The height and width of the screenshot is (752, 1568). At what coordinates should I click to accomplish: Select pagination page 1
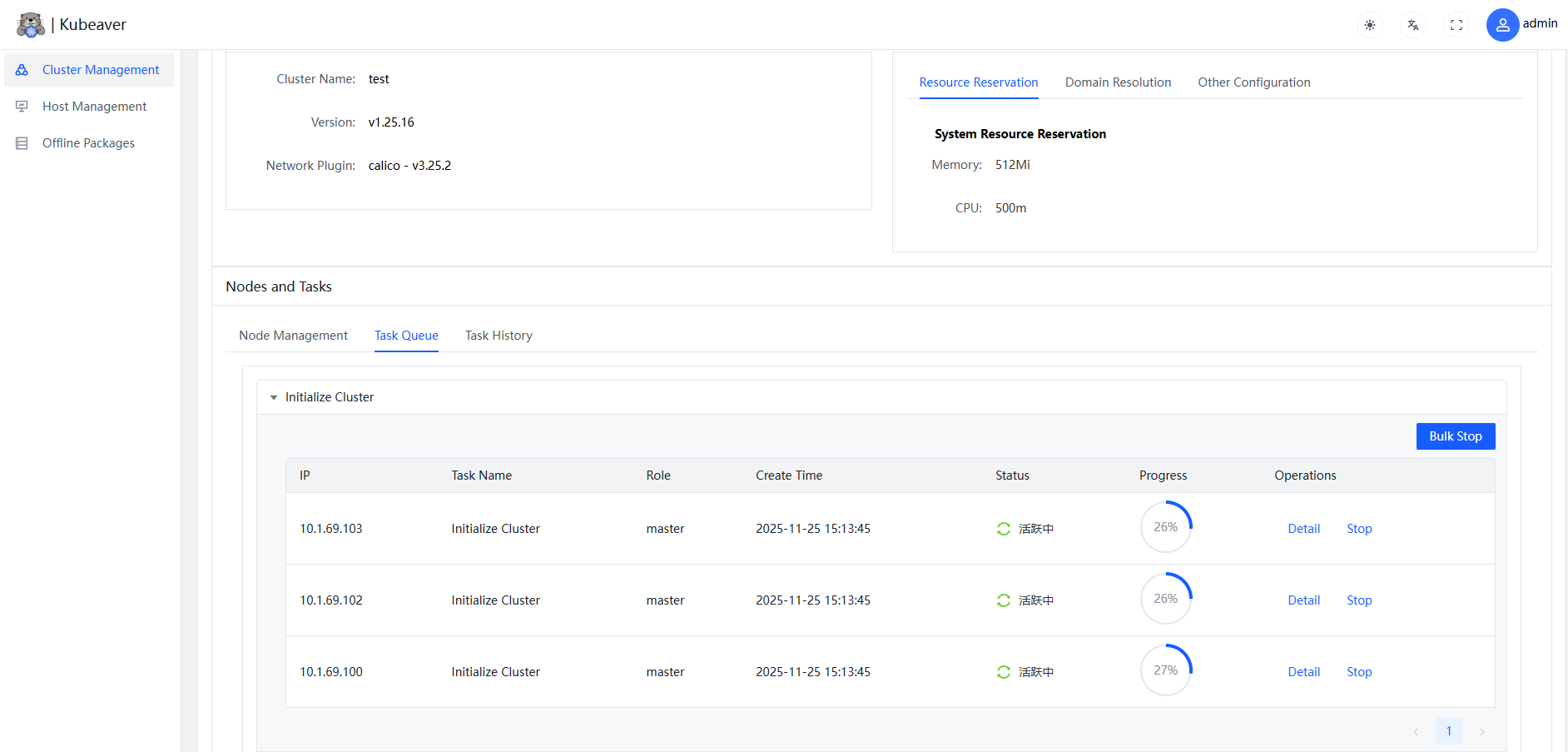coord(1449,731)
